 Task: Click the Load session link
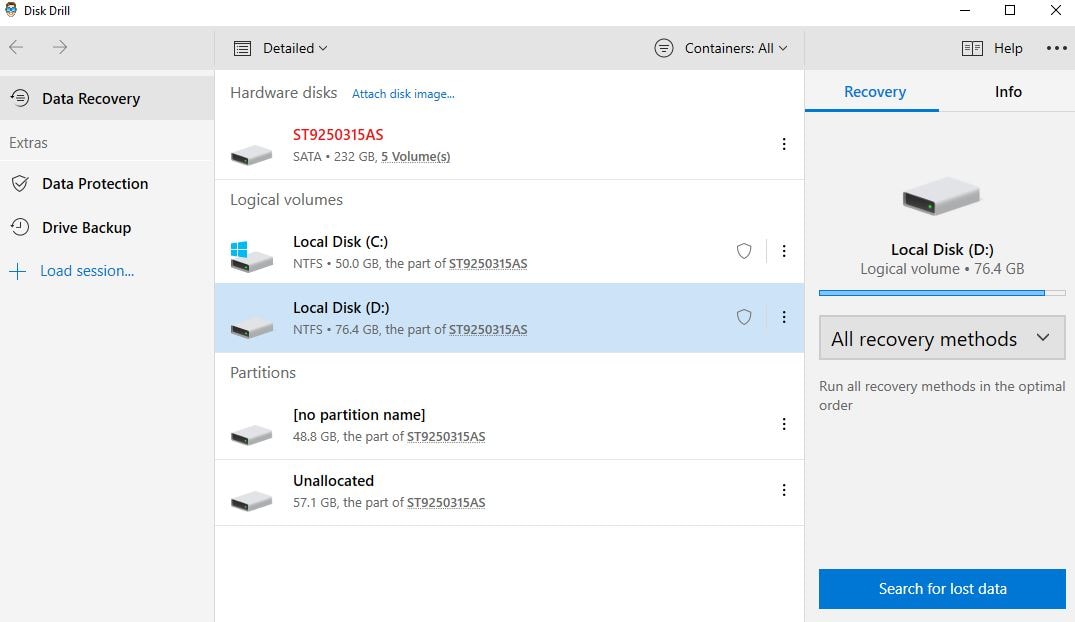click(x=87, y=271)
